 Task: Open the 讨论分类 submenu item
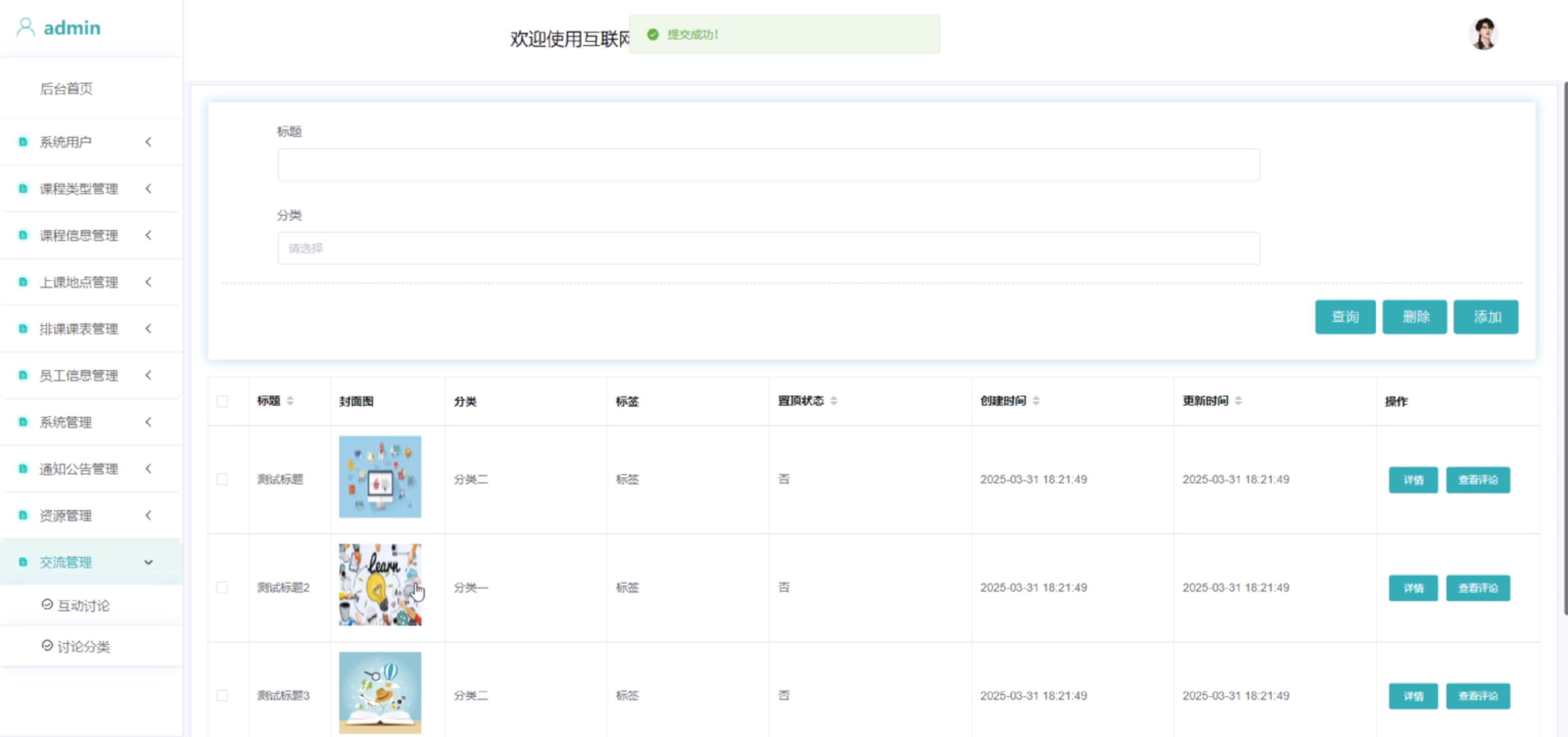click(x=83, y=647)
